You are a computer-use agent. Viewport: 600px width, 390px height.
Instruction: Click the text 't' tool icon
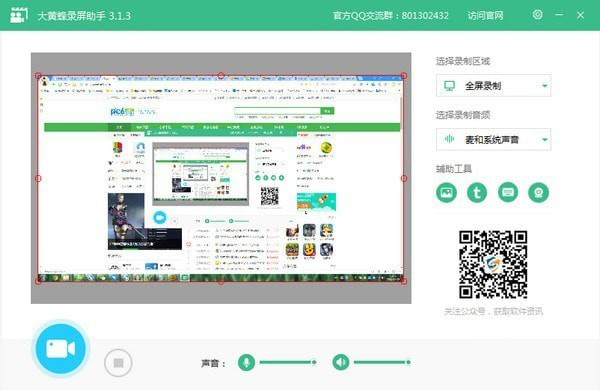477,193
